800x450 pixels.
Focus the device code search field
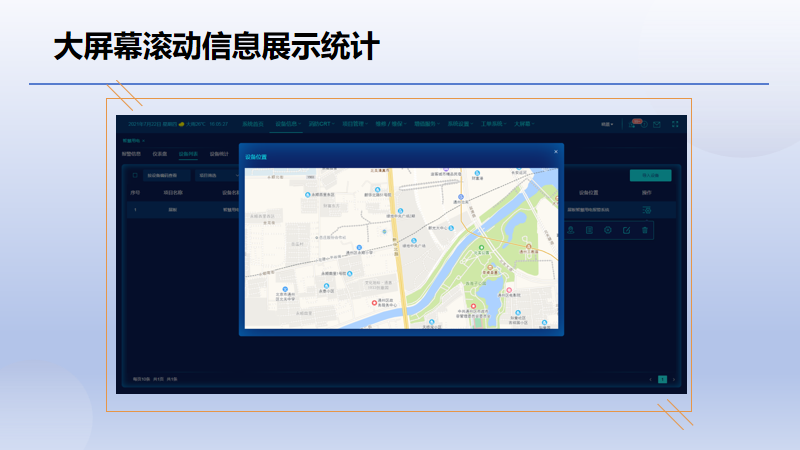166,176
